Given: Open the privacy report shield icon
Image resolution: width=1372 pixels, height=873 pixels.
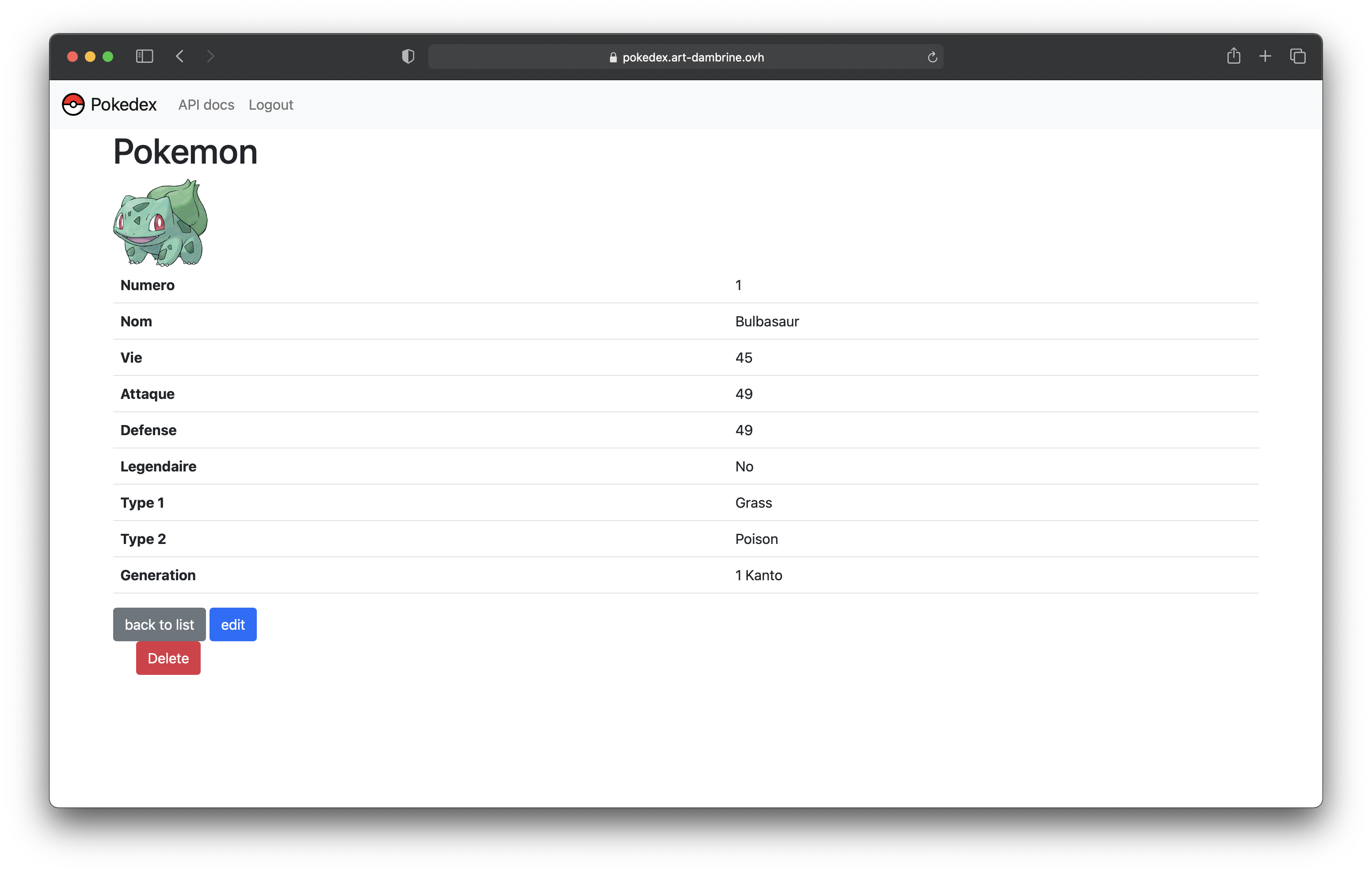Looking at the screenshot, I should (408, 57).
